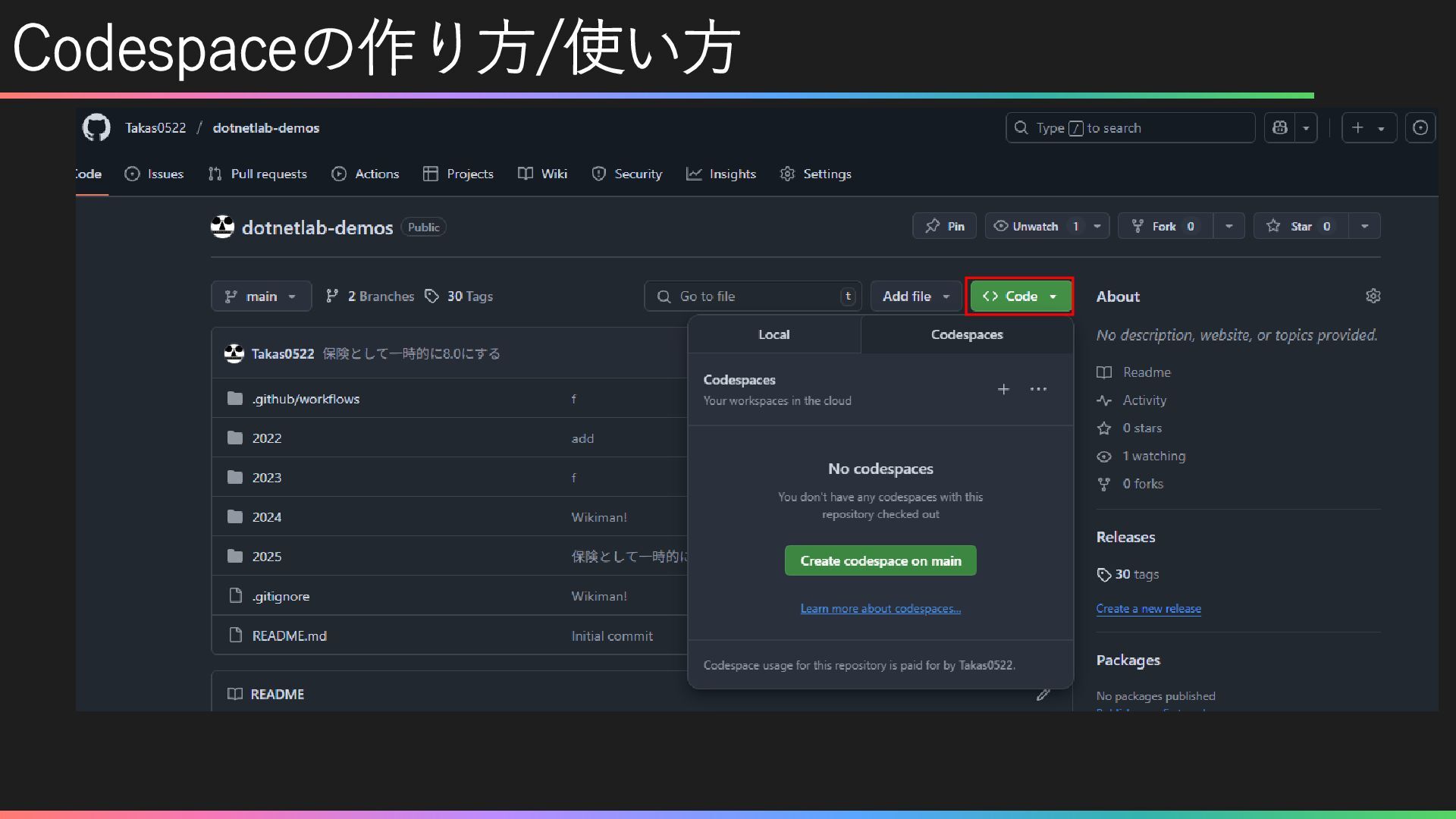Expand the Copilot dropdown arrow
The height and width of the screenshot is (819, 1456).
(1306, 128)
